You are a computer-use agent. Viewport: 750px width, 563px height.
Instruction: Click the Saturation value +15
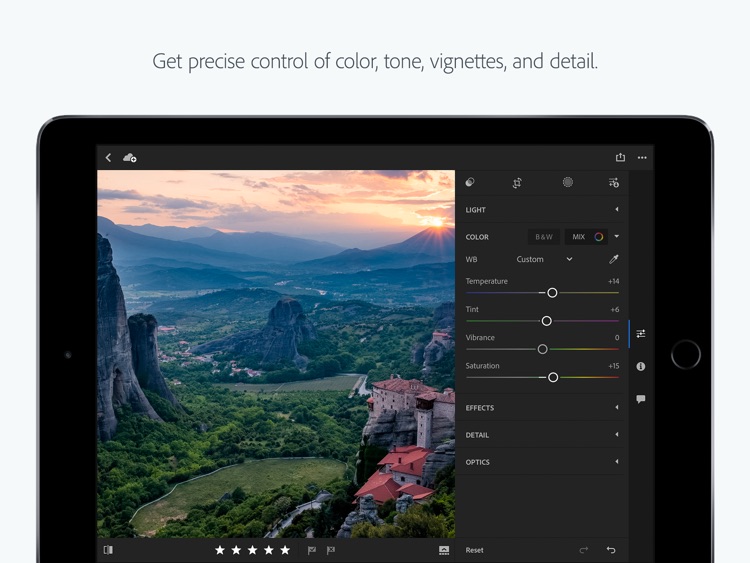point(614,366)
